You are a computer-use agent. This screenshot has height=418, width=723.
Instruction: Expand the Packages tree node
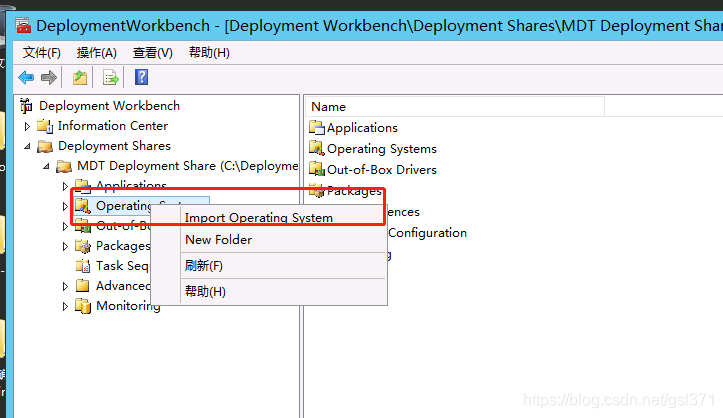(65, 247)
